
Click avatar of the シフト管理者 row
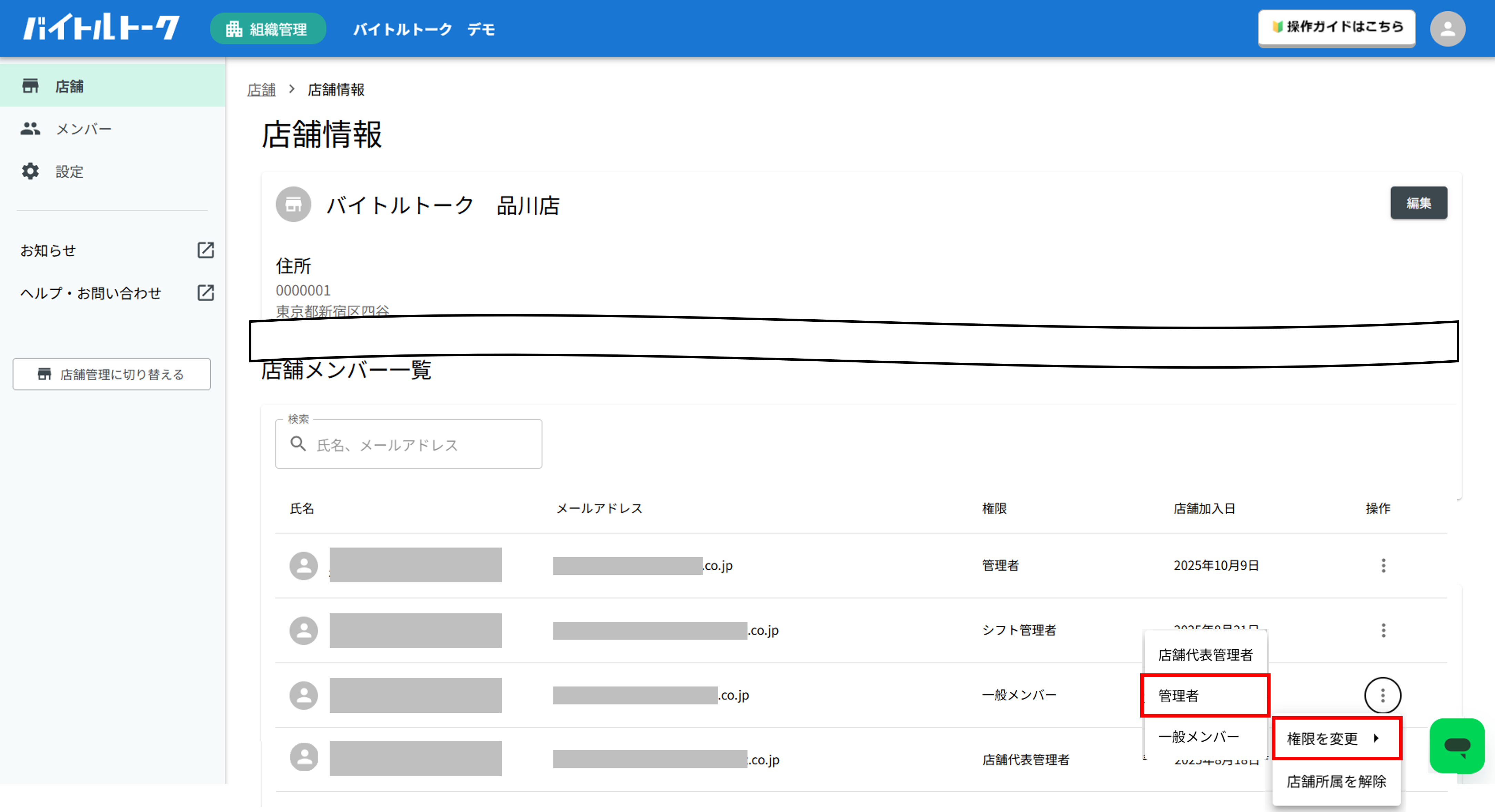tap(303, 630)
